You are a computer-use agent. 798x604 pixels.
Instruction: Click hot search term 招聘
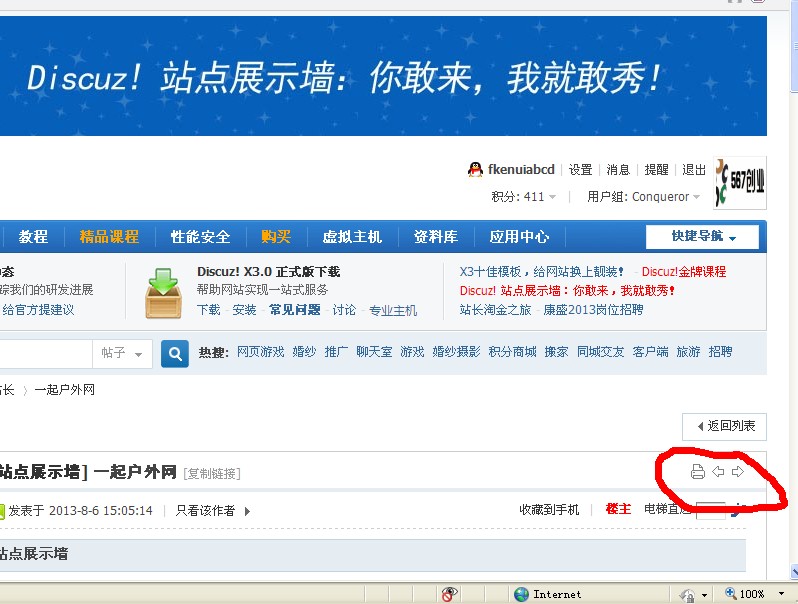point(721,352)
